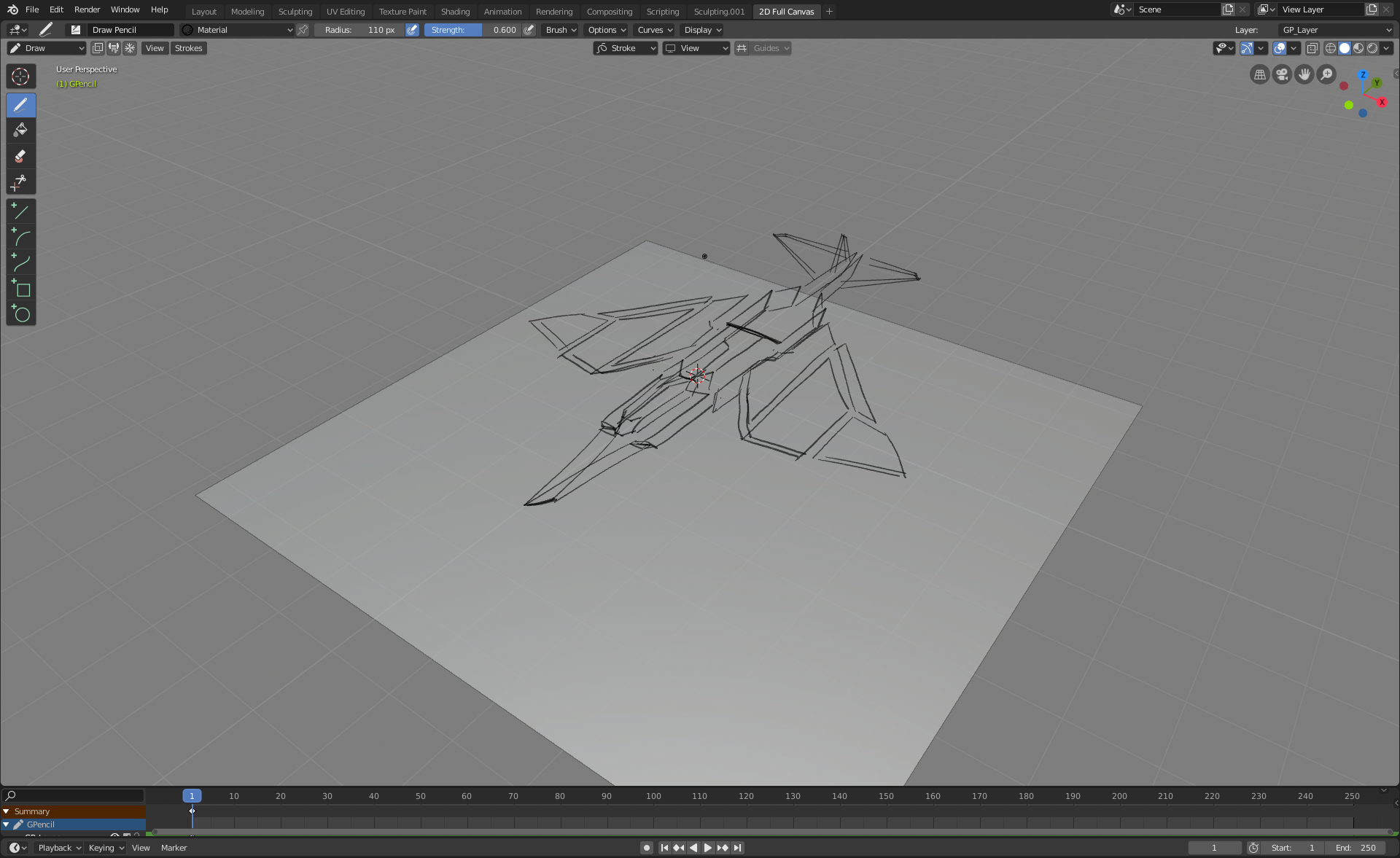This screenshot has height=858, width=1400.
Task: Toggle radius pressure sensitivity button
Action: 412,30
